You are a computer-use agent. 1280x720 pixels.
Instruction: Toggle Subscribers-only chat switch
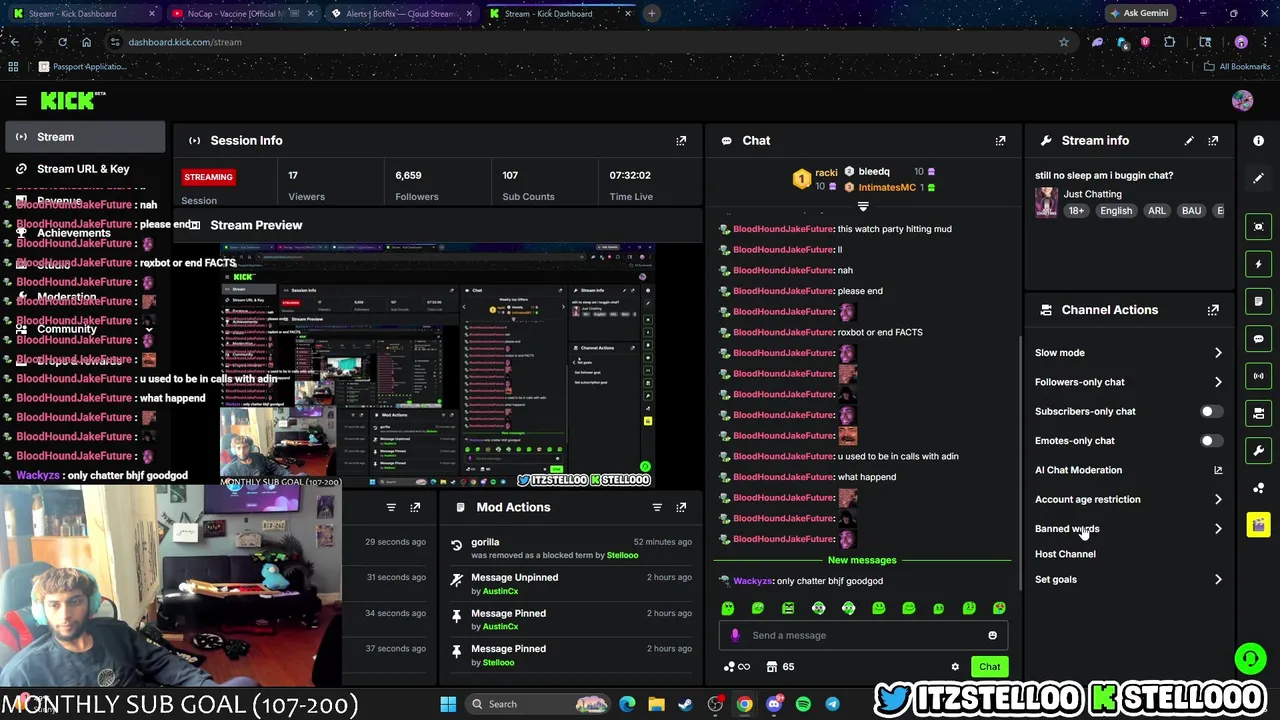(1211, 411)
